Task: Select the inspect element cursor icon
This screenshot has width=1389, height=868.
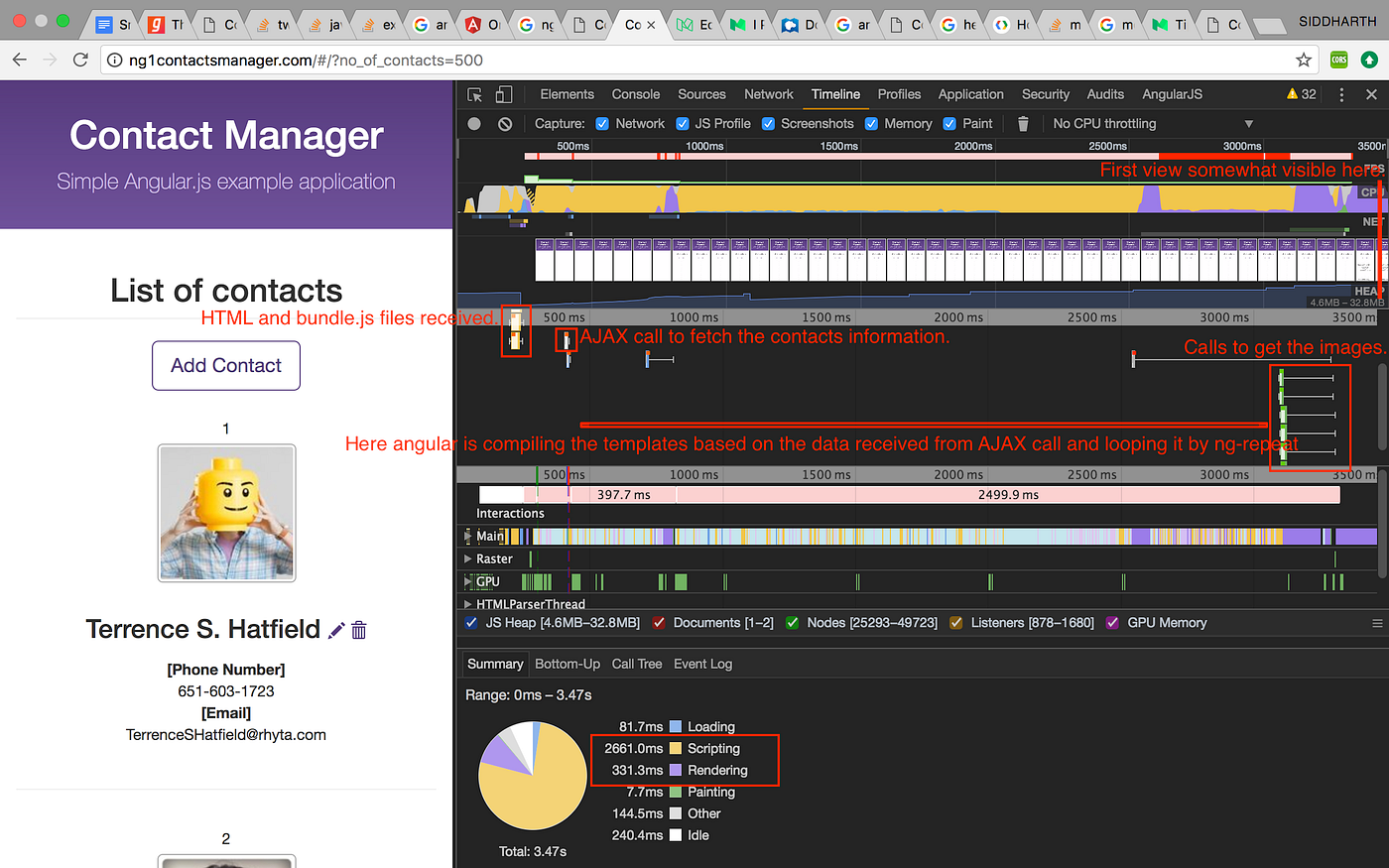Action: click(473, 93)
